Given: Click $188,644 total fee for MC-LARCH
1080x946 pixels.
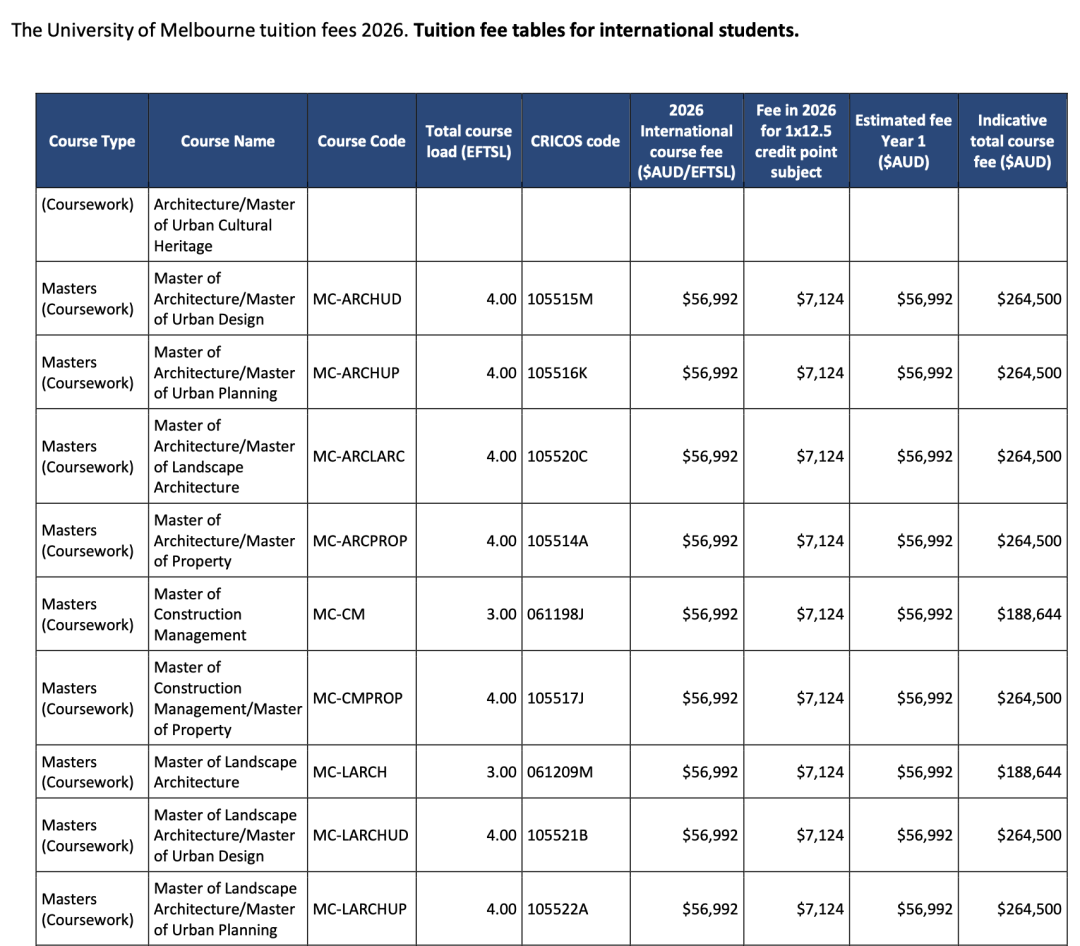Looking at the screenshot, I should (1029, 772).
